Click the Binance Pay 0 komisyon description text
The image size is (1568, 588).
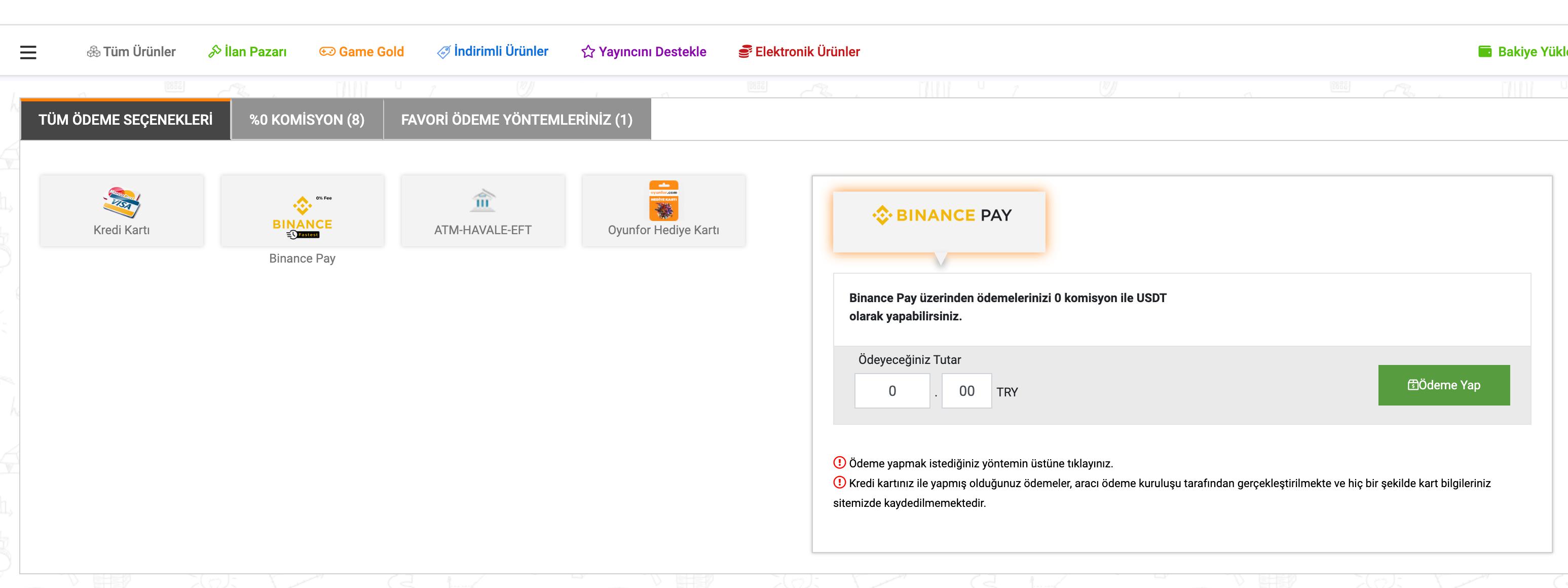click(x=1008, y=307)
